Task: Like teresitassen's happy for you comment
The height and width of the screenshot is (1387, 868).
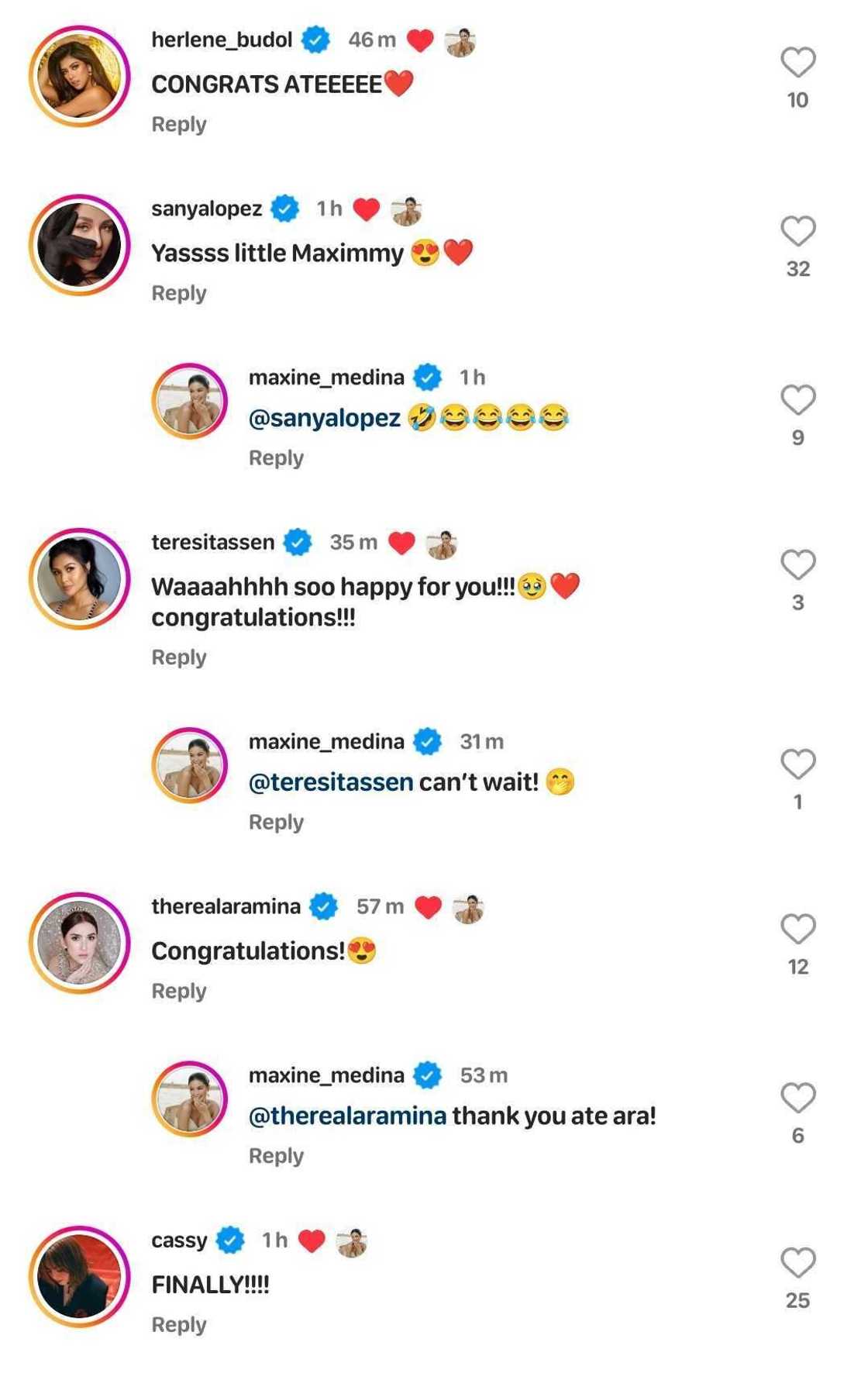Action: coord(797,565)
